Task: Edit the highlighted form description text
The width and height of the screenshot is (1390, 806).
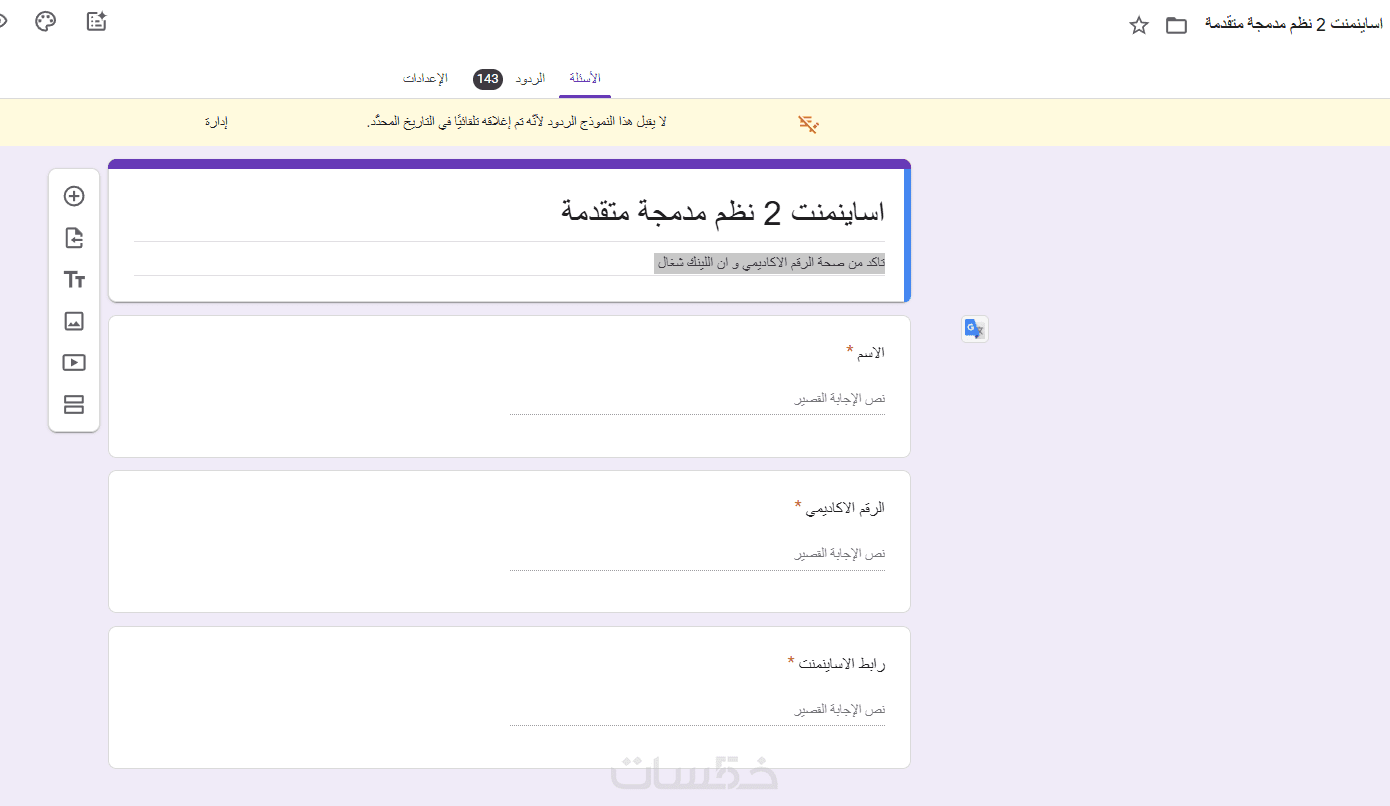Action: click(770, 262)
